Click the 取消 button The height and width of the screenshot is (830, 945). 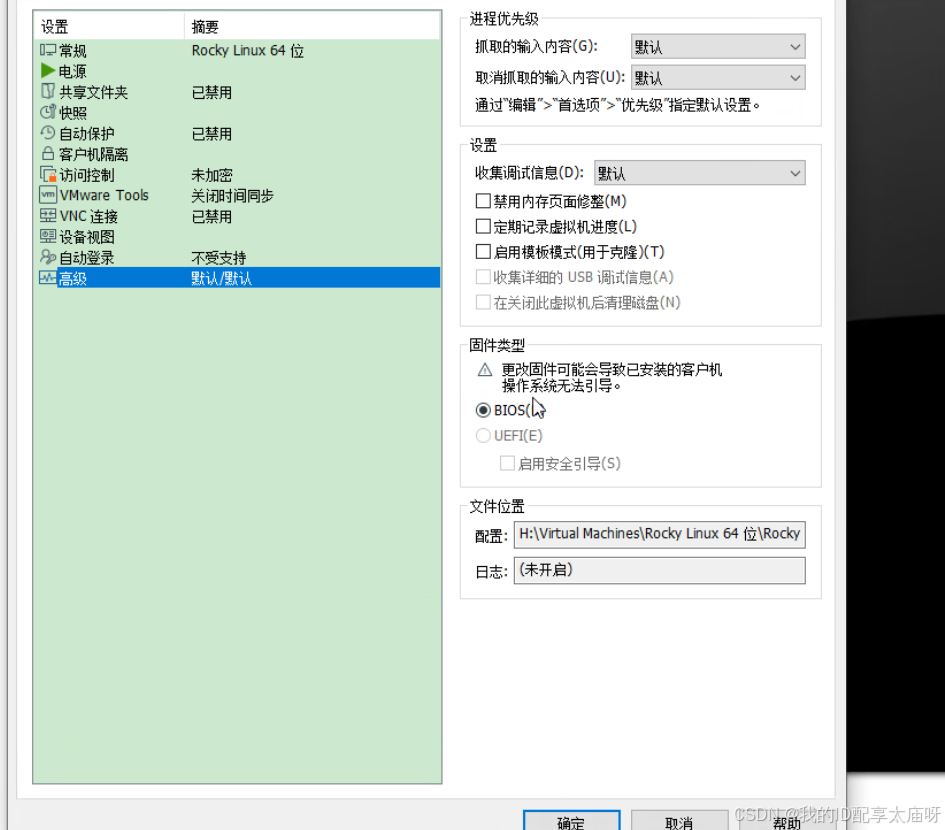point(679,821)
